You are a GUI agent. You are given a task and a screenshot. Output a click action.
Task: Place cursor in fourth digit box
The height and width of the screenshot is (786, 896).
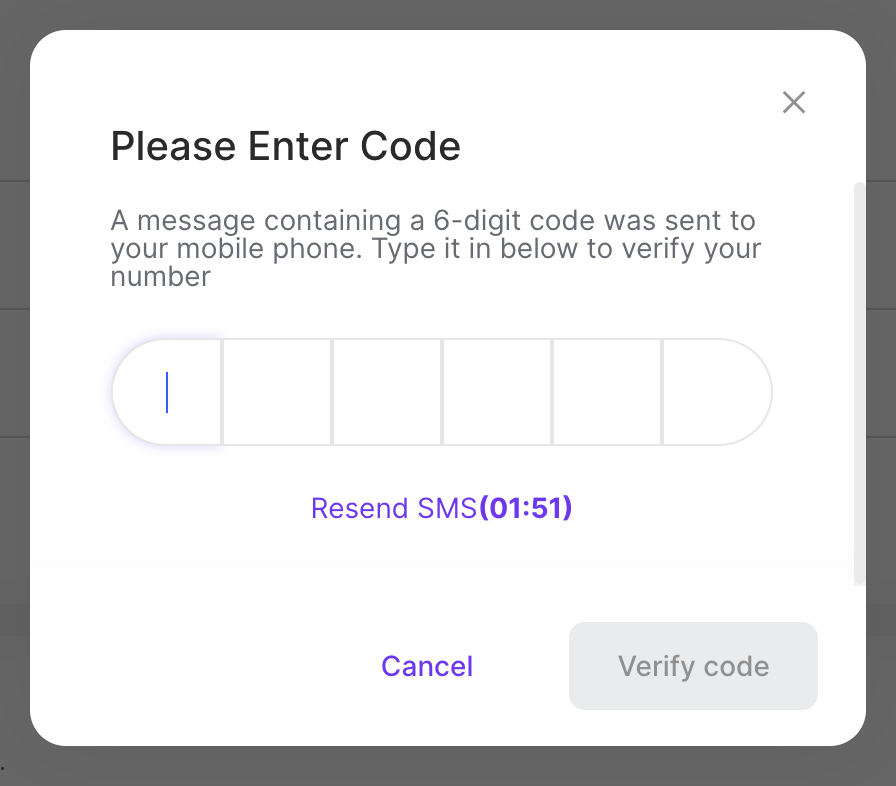point(497,392)
